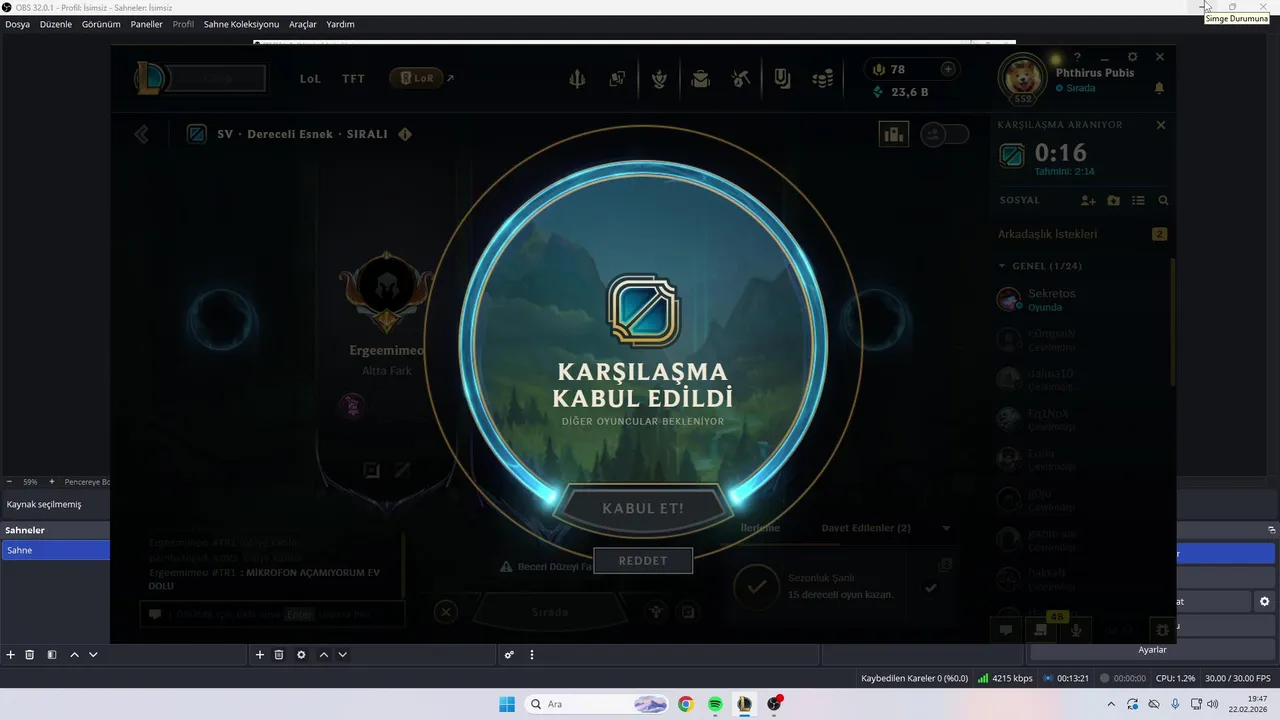1280x720 pixels.
Task: Pop out the controls dock icon
Action: coord(1272,530)
